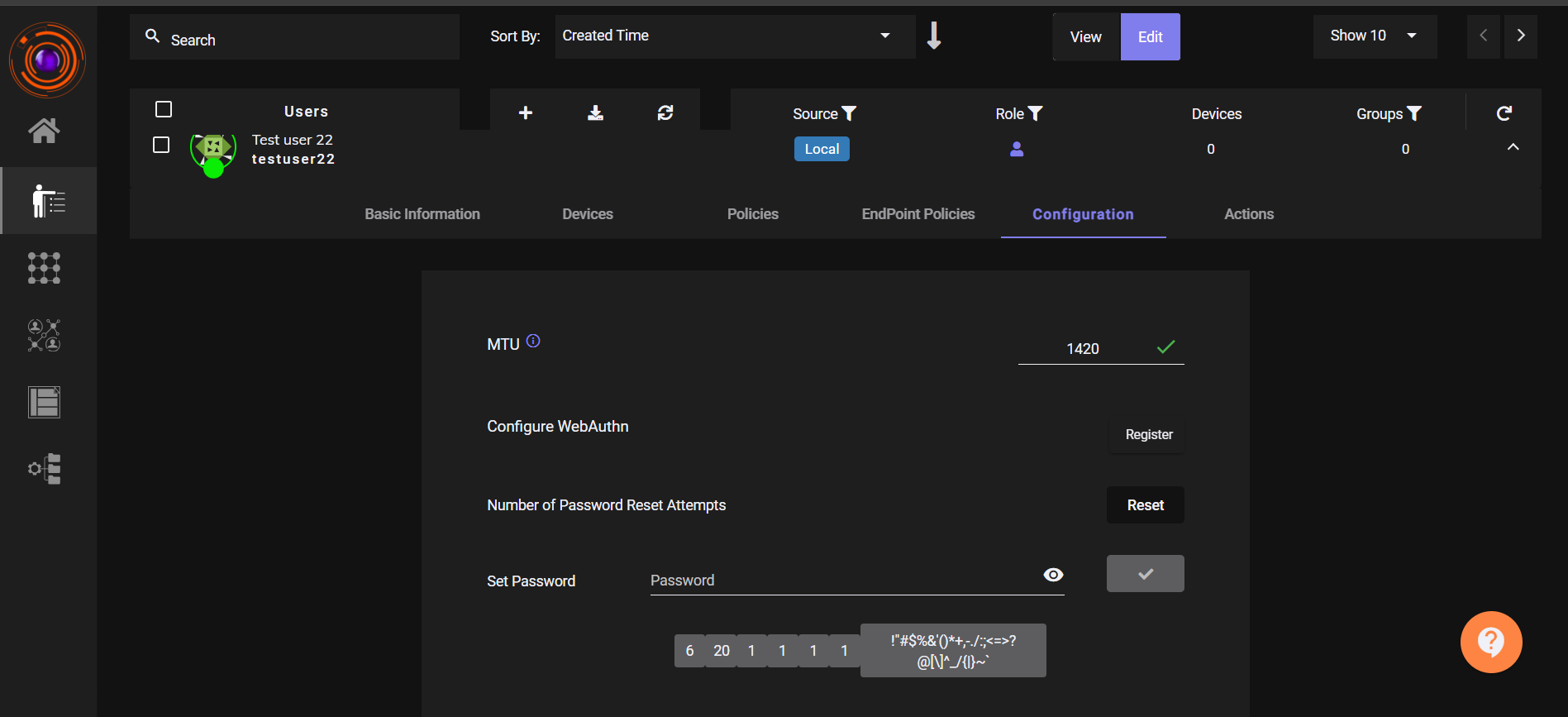
Task: Open the Show 10 page size dropdown
Action: point(1375,36)
